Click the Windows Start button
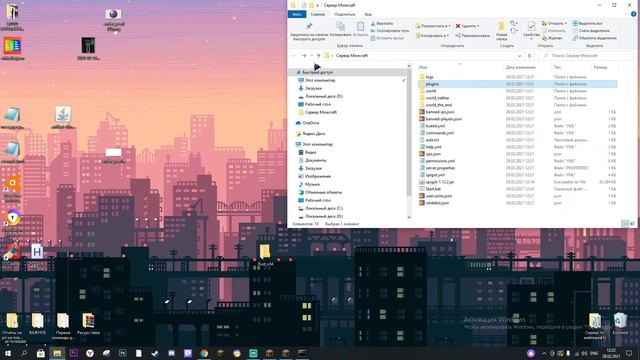The width and height of the screenshot is (640, 360). pyautogui.click(x=8, y=353)
